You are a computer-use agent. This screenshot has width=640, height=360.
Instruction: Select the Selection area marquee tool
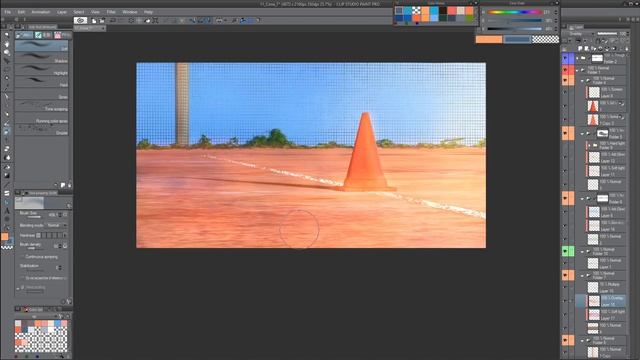tap(7, 70)
